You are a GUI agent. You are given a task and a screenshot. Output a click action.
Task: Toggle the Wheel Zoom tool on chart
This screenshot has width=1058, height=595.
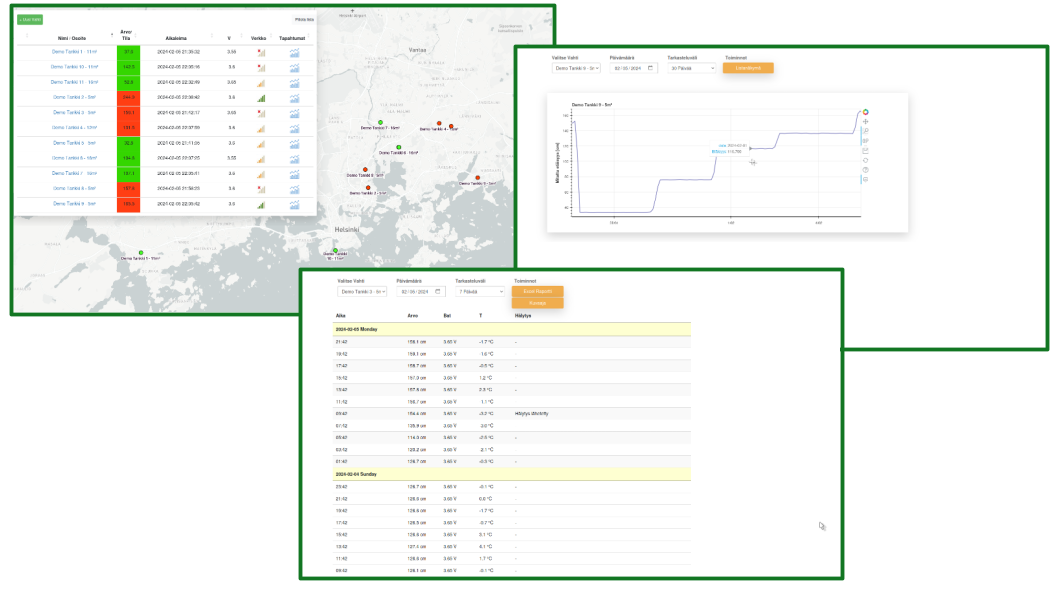(x=866, y=141)
